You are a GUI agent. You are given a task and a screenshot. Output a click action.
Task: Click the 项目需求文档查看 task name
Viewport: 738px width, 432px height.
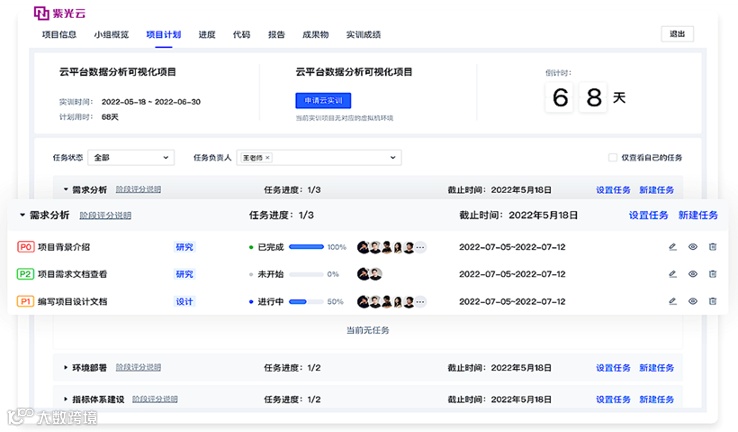click(x=72, y=274)
